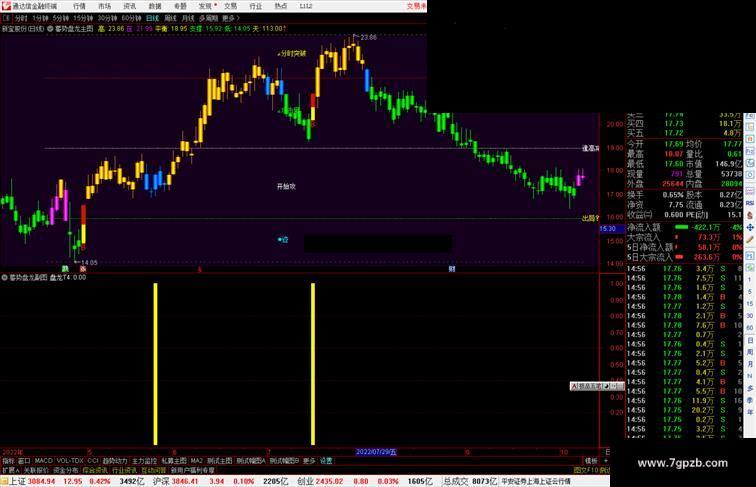This screenshot has width=756, height=487.
Task: Open the 模板 template button
Action: click(x=591, y=461)
